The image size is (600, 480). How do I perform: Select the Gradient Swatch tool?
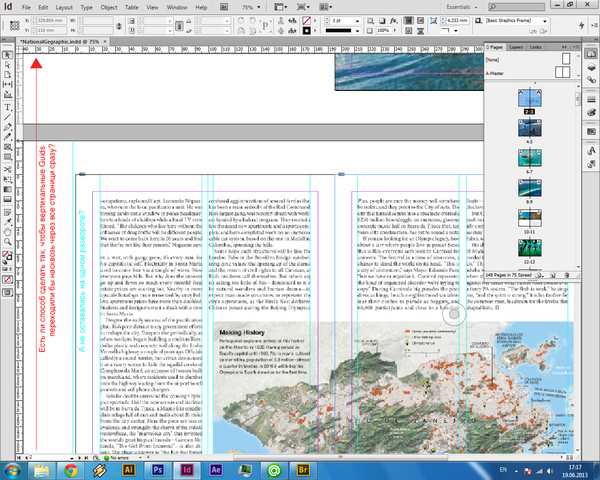(7, 189)
